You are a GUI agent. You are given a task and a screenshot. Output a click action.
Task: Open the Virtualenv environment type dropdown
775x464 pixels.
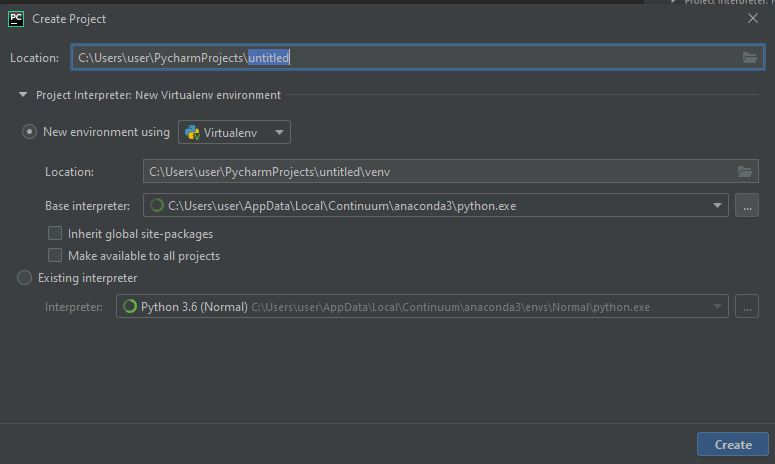click(235, 132)
